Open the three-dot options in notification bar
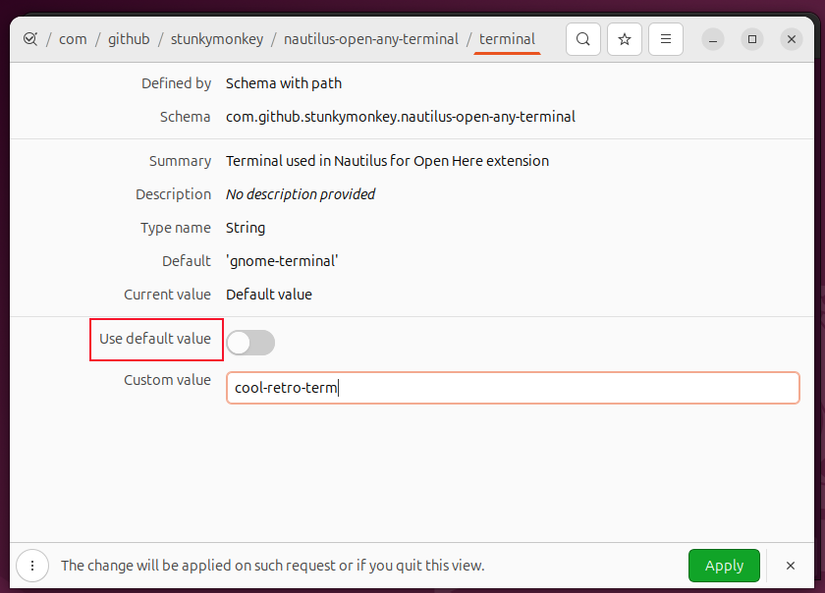 click(x=32, y=565)
